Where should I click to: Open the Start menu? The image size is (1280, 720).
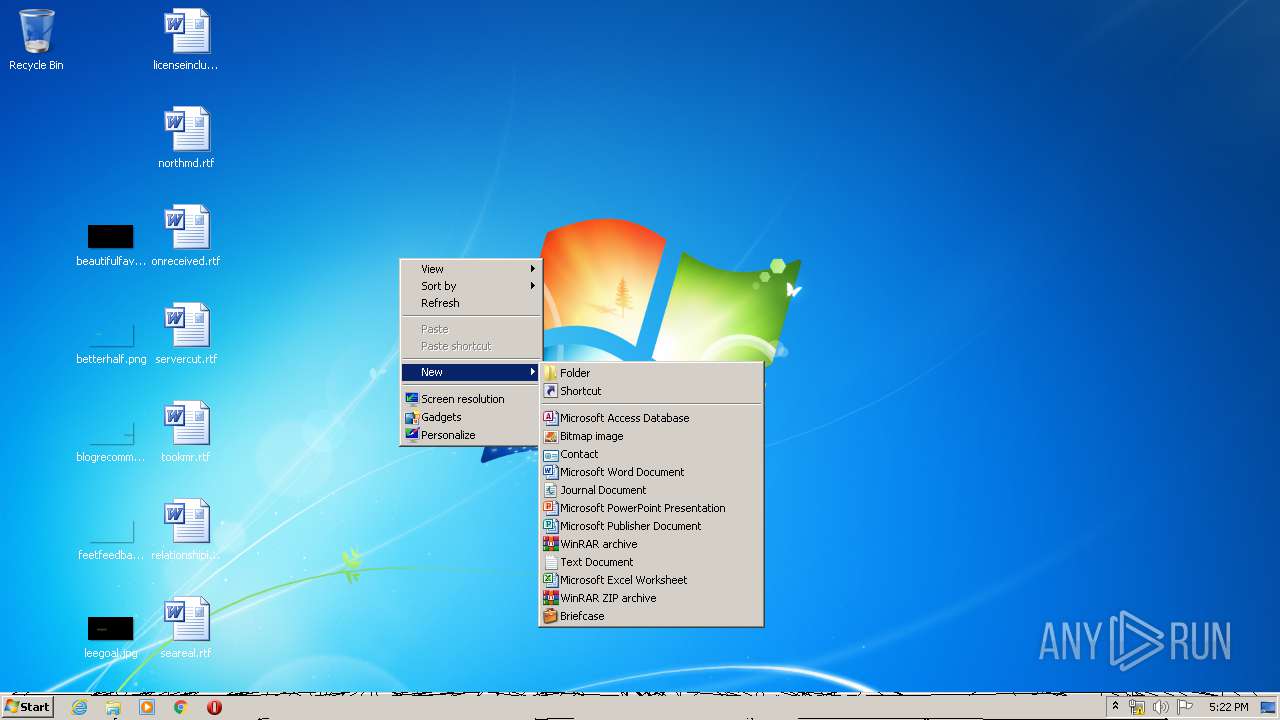coord(27,707)
